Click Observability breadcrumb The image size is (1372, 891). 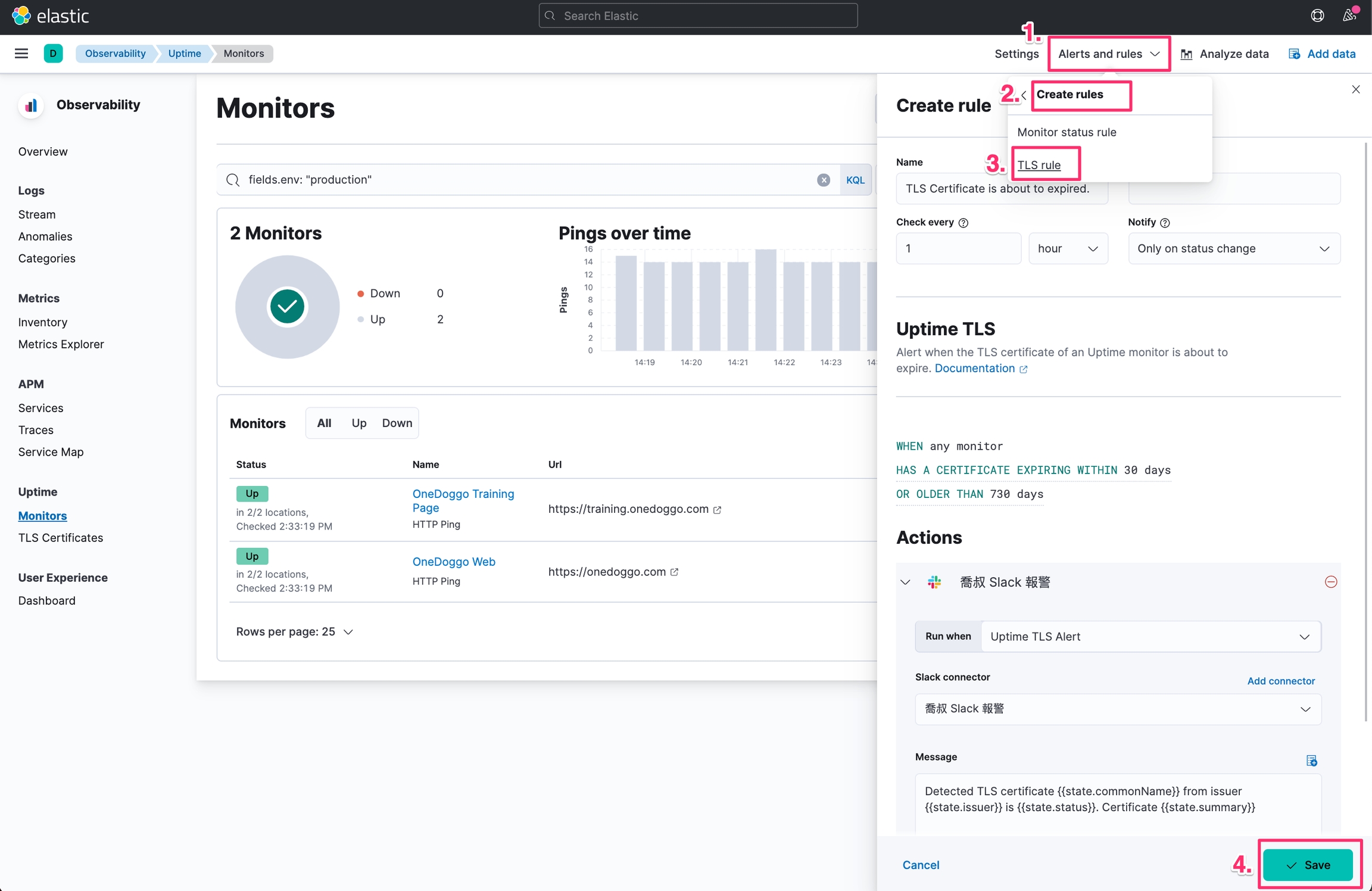115,54
